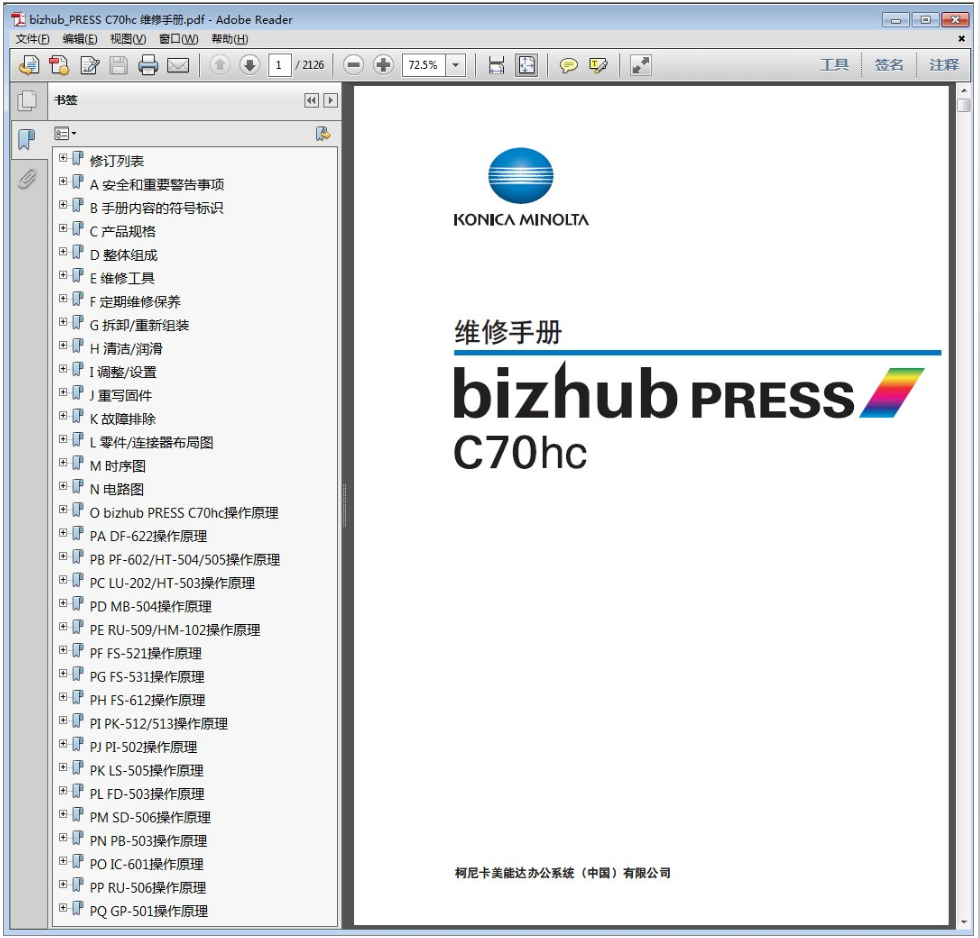Image resolution: width=980 pixels, height=938 pixels.
Task: Open bookmark options menu
Action: pyautogui.click(x=64, y=133)
